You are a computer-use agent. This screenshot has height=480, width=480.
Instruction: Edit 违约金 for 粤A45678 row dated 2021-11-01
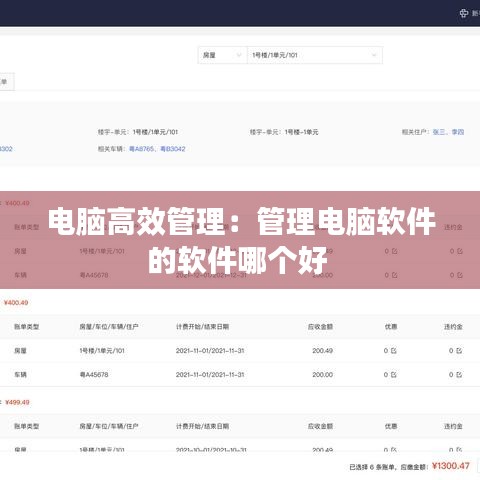(459, 375)
